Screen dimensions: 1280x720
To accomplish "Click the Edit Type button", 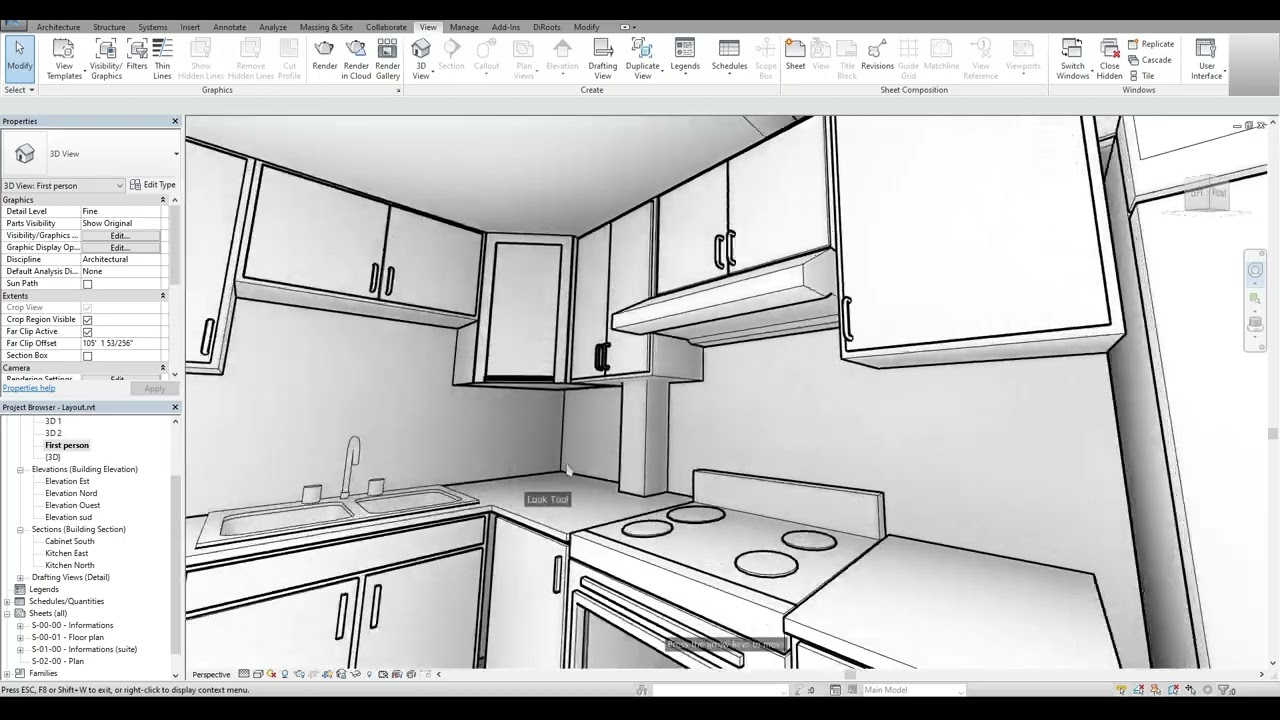I will 152,185.
